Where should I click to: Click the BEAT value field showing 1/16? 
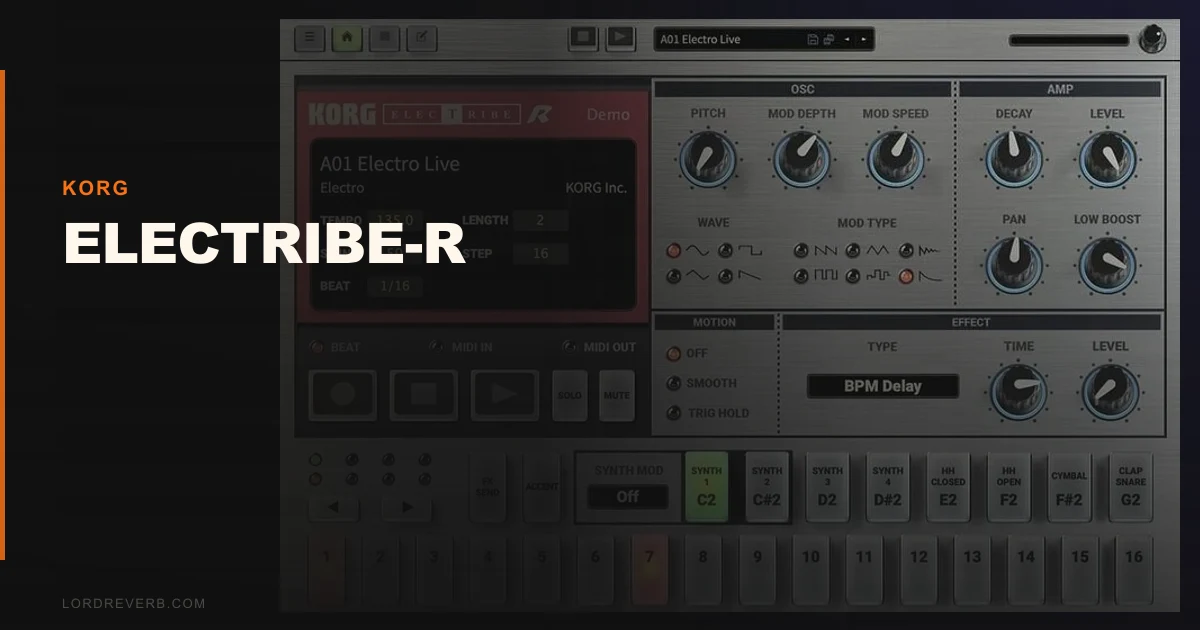[394, 286]
